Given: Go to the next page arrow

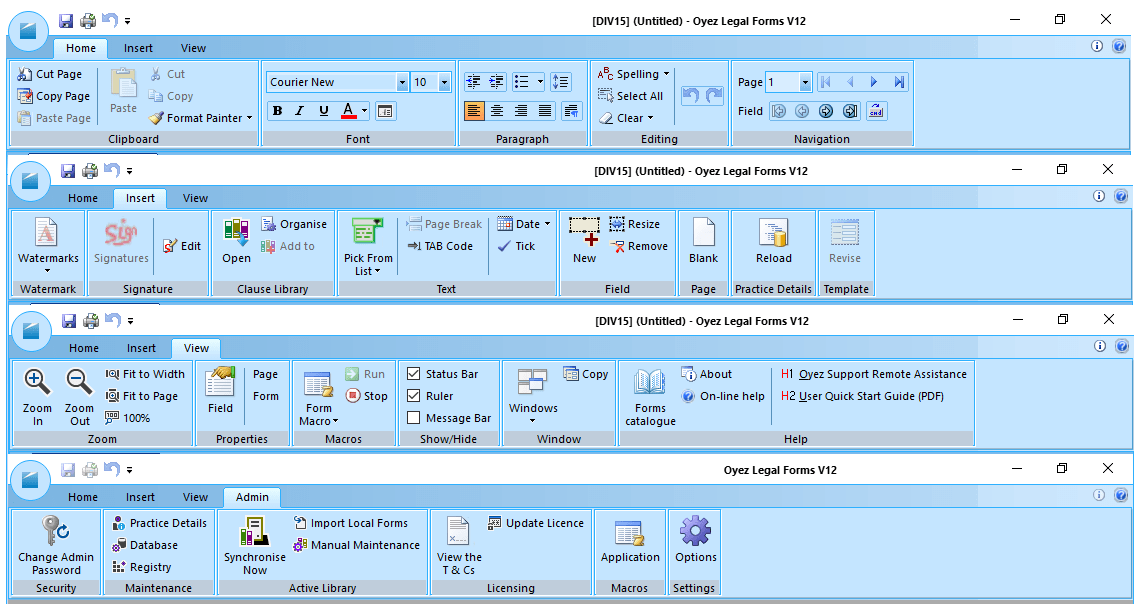Looking at the screenshot, I should (874, 82).
